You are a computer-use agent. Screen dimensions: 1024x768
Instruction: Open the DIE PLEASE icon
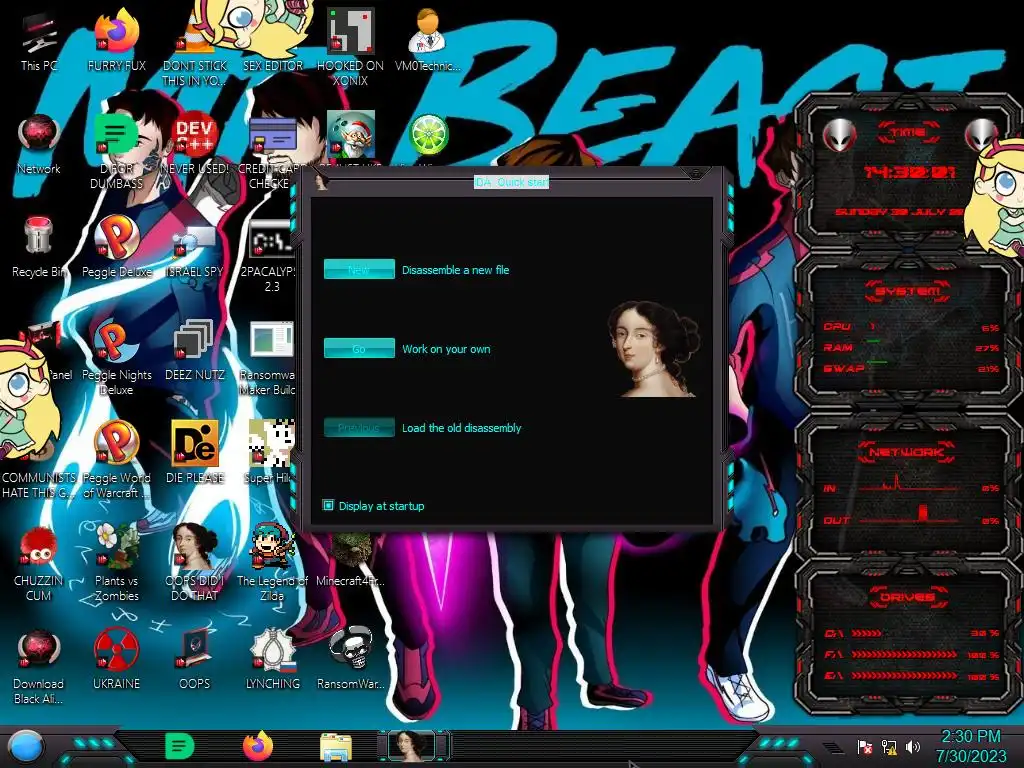point(195,453)
